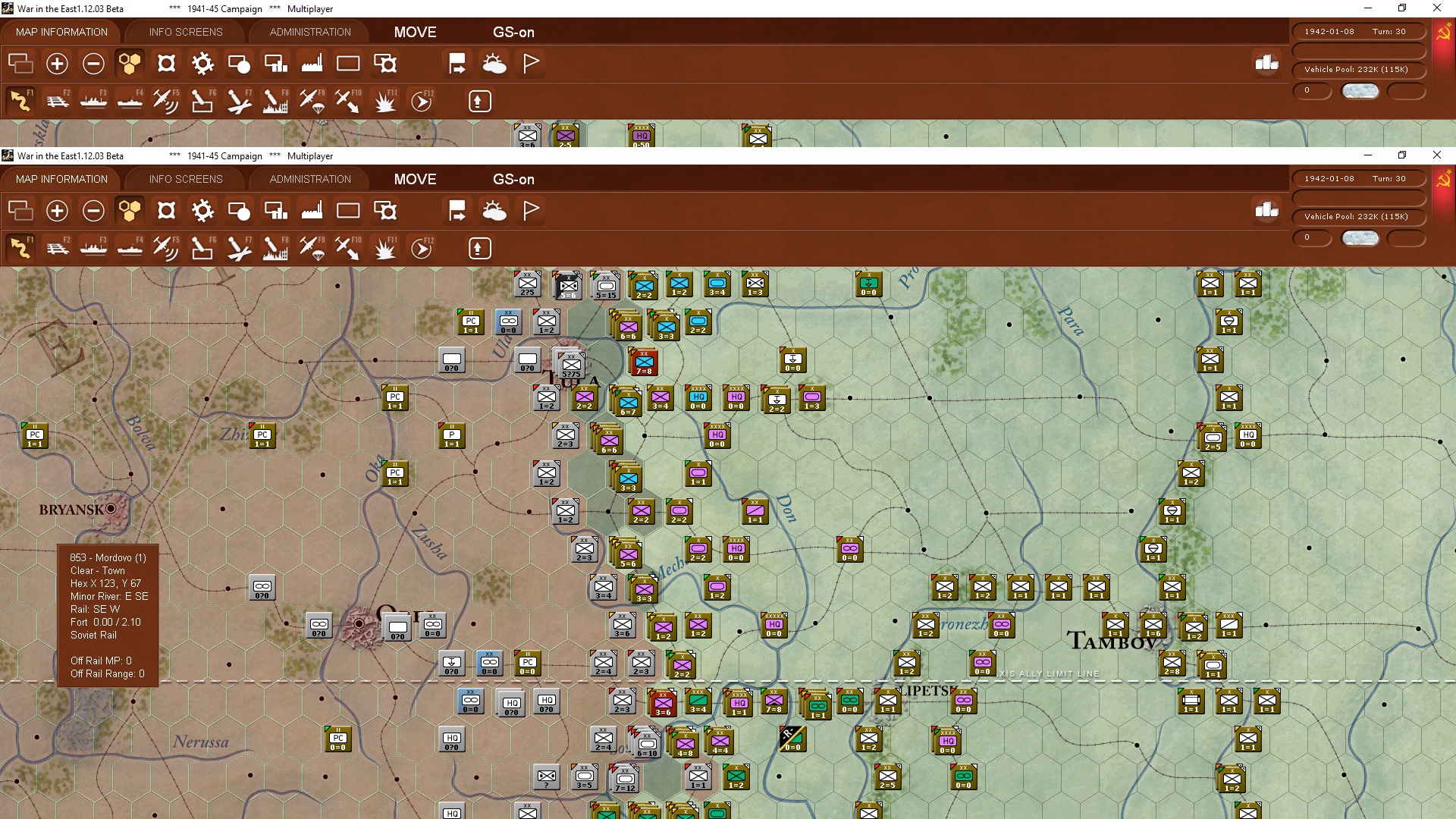Click F12 circled arrow icon, front window
The image size is (1456, 819).
point(422,249)
